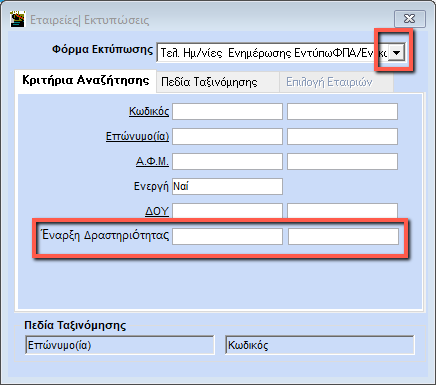Focus the second ΔΟΥ input field
436x385 pixels.
tap(342, 211)
